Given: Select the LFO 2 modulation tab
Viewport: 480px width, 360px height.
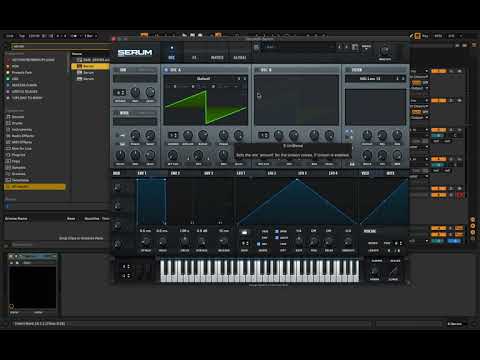Looking at the screenshot, I should 272,173.
